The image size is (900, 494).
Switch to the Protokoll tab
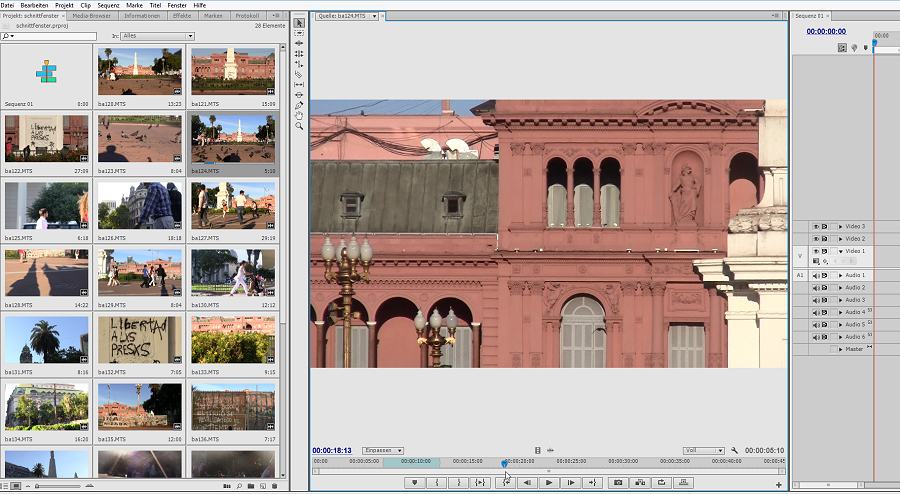click(247, 16)
